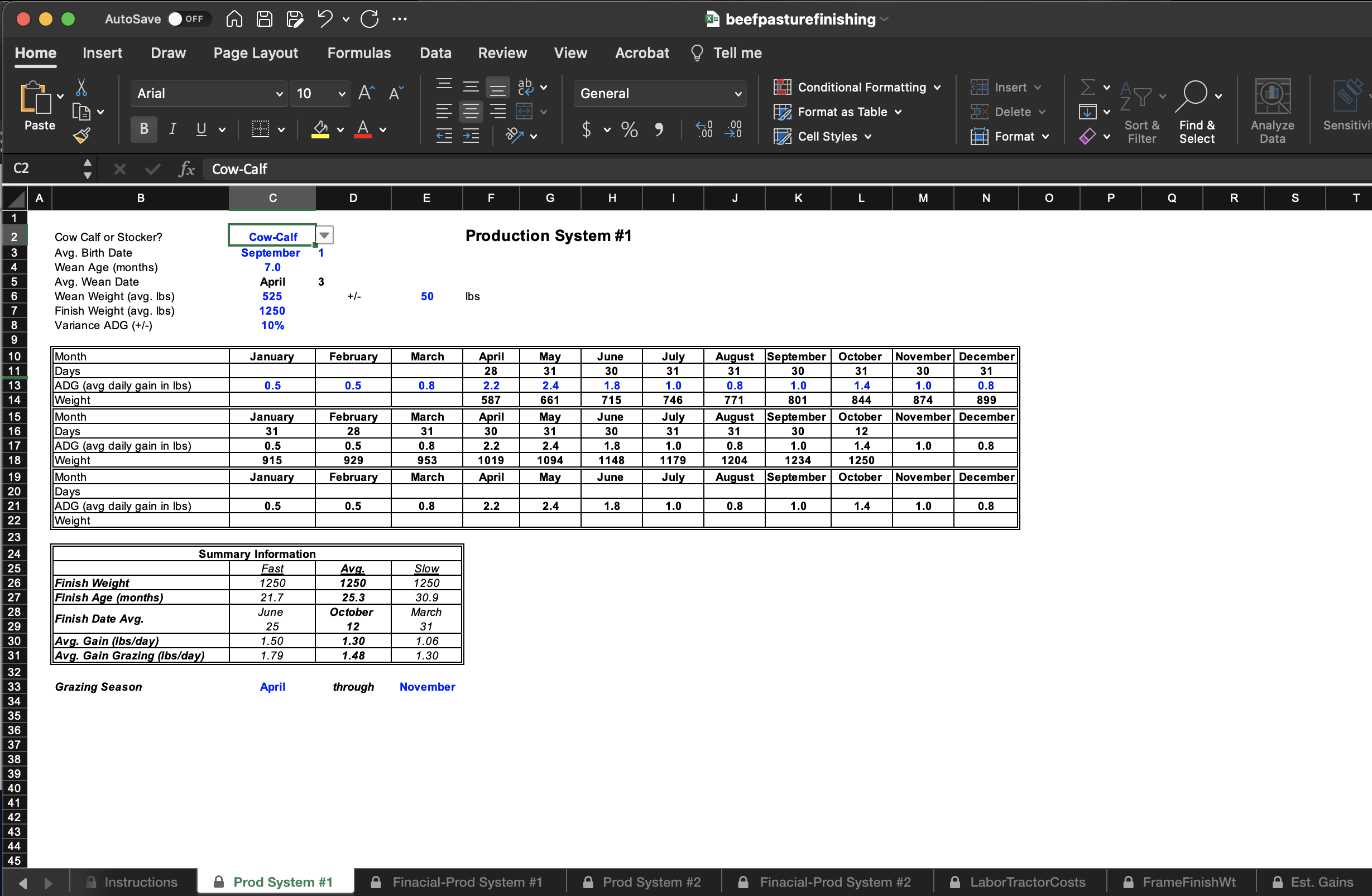Apply comma style format

[x=659, y=129]
